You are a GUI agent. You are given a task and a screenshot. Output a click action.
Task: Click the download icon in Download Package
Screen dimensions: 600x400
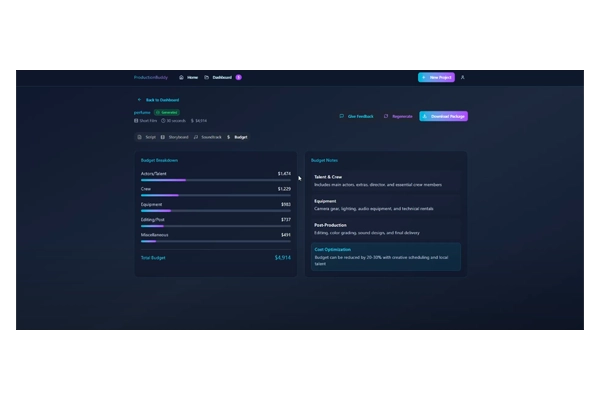(x=426, y=116)
